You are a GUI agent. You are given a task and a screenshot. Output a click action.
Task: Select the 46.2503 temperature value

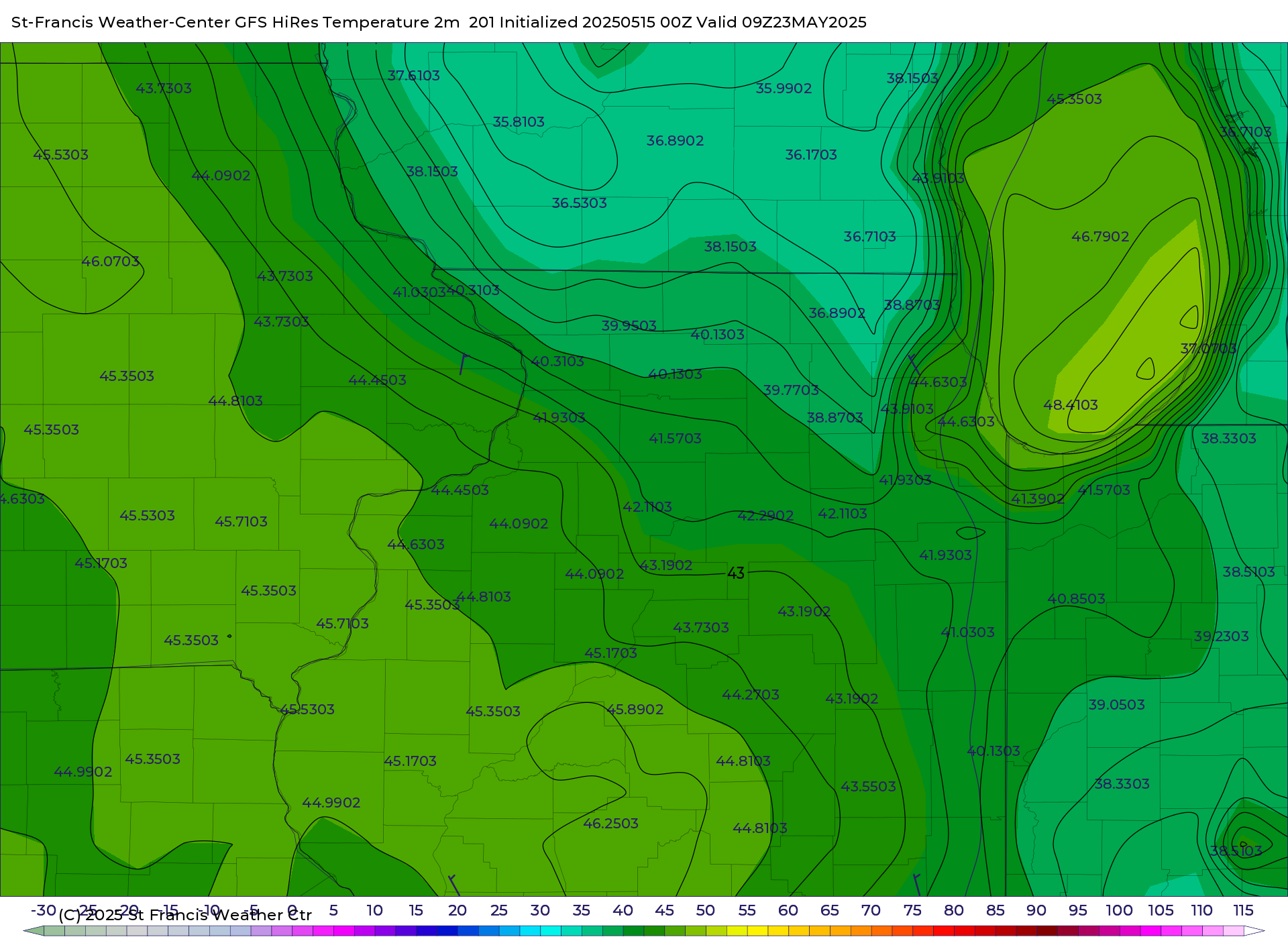(610, 824)
